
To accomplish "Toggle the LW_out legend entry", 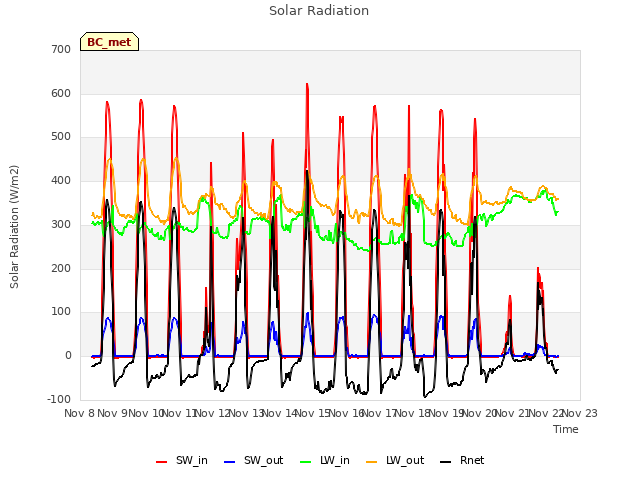I will 395,460.
